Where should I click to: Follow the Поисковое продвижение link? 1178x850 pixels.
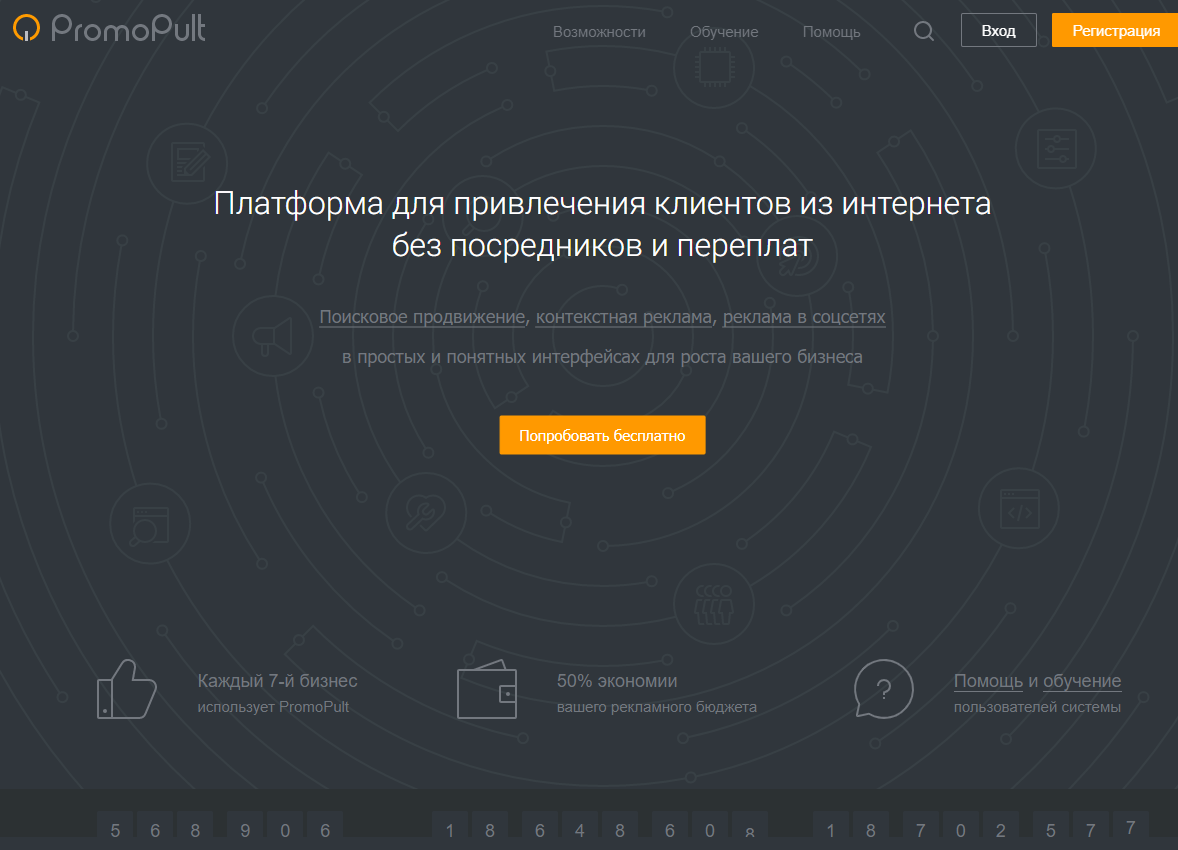click(x=422, y=317)
